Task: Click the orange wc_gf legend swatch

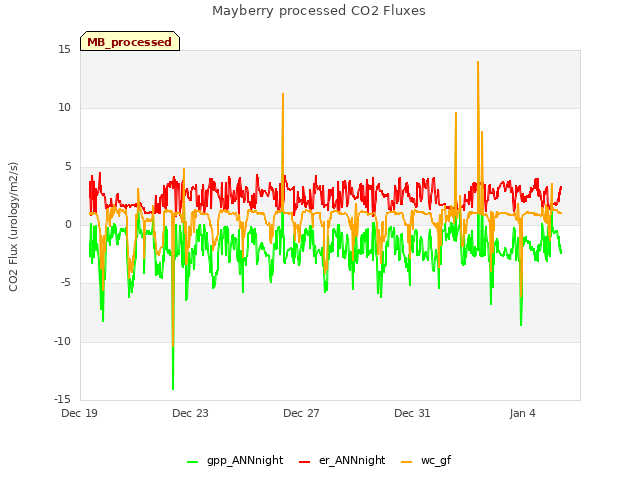Action: point(407,462)
